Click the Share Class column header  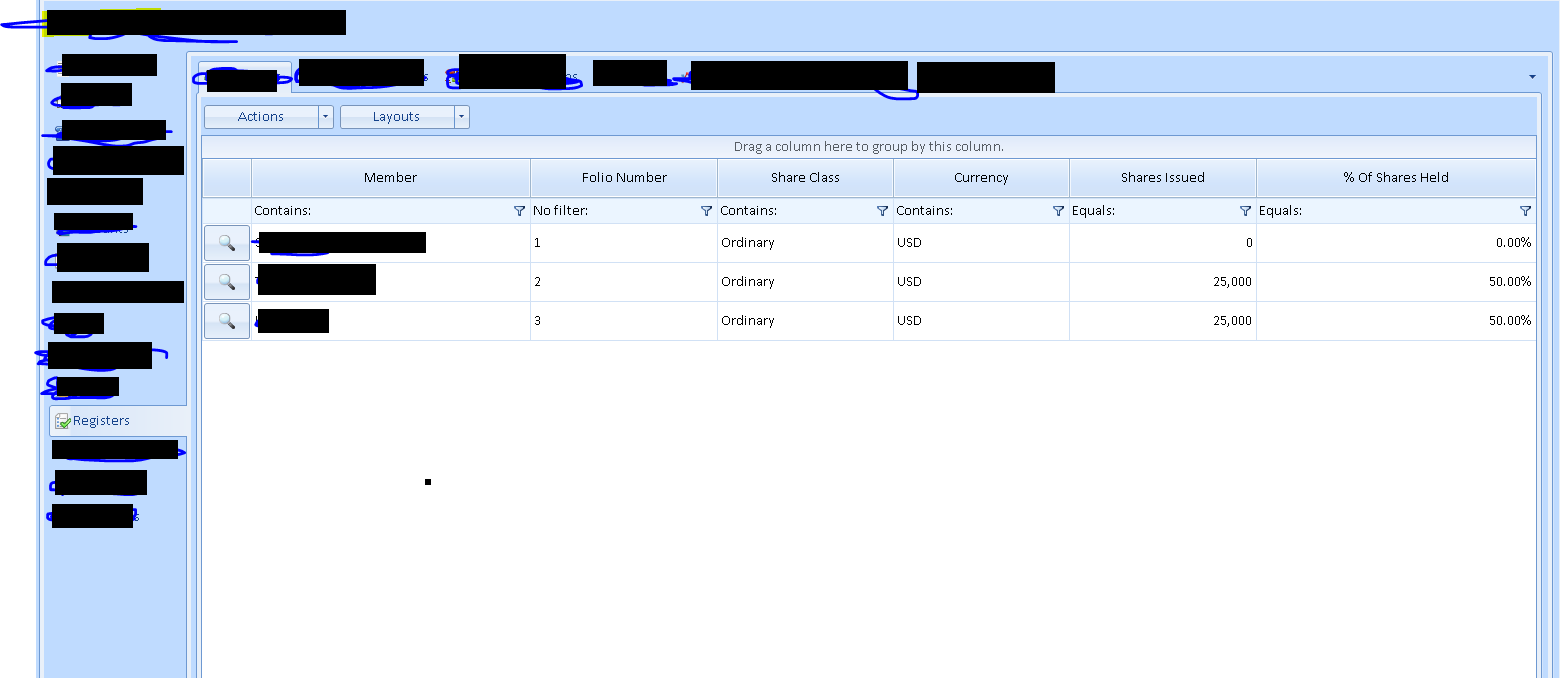coord(805,178)
